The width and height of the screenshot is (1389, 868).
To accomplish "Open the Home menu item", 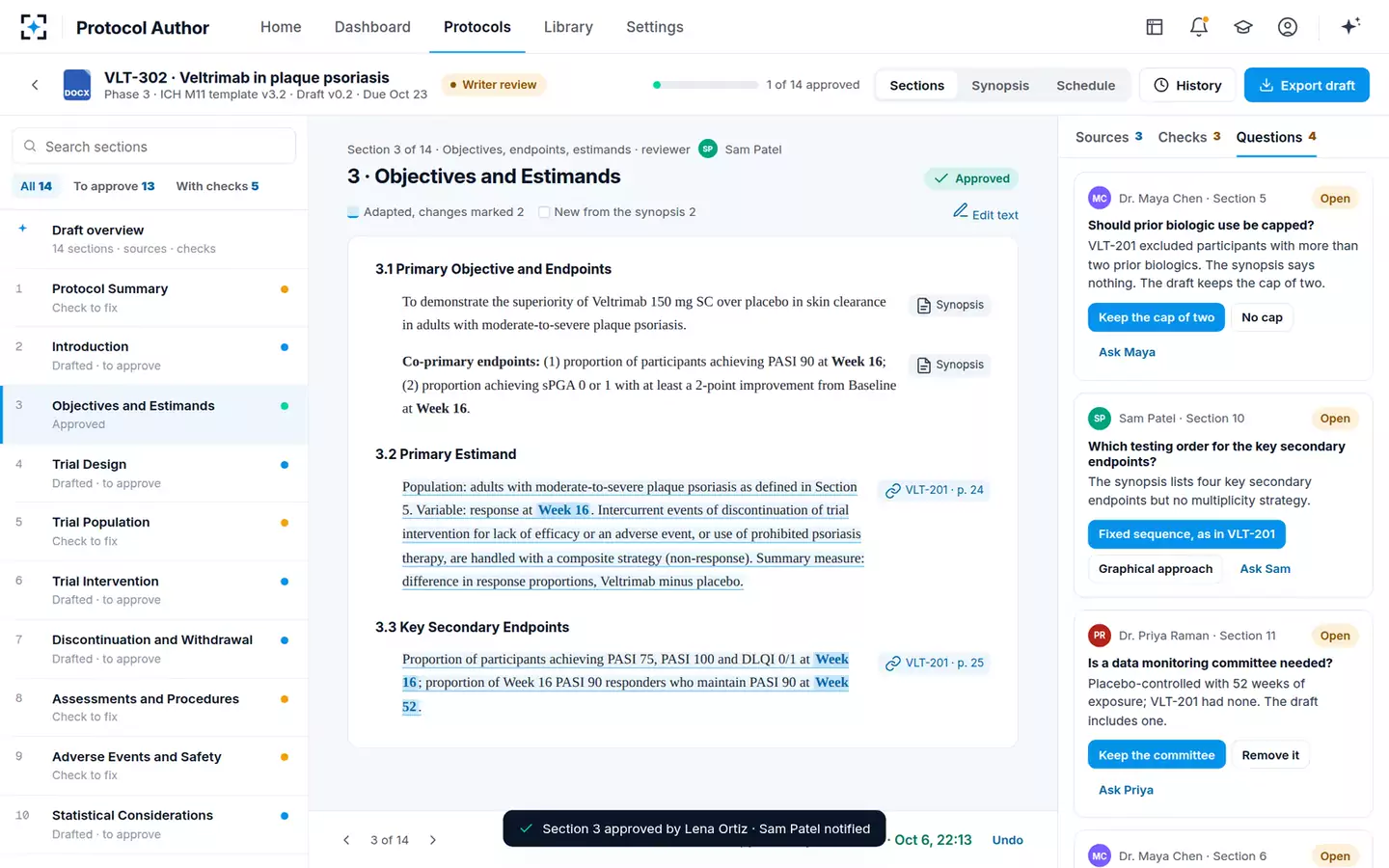I will [x=281, y=27].
